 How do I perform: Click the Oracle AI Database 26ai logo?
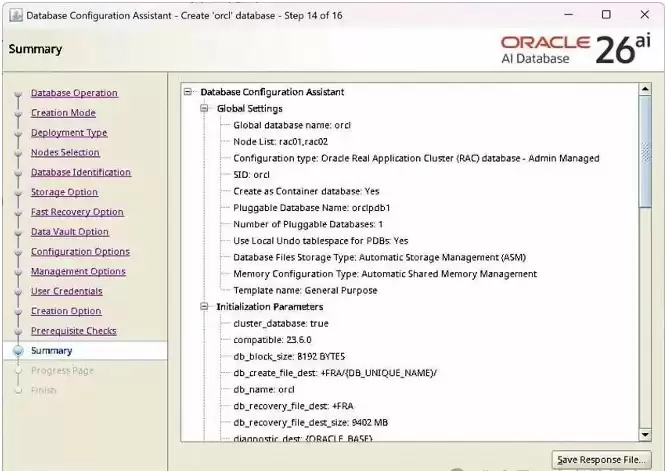pos(576,49)
